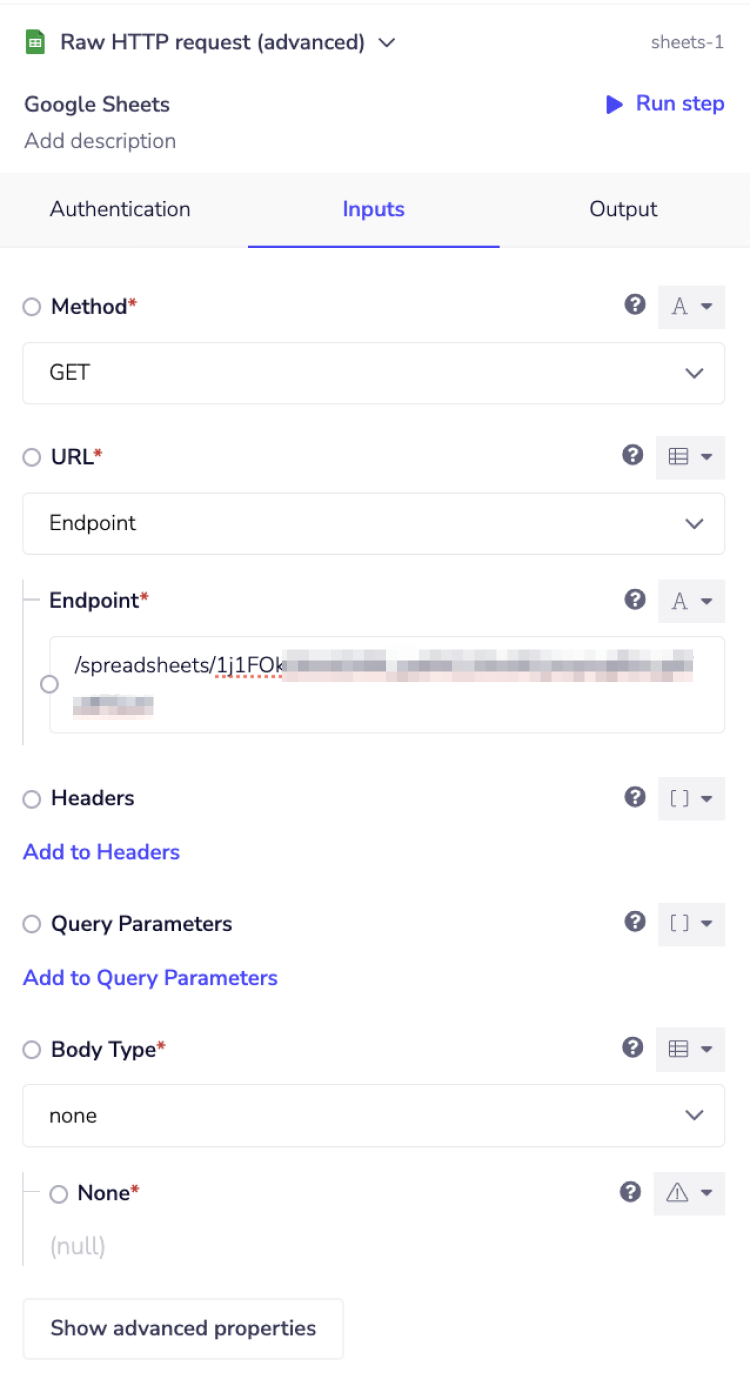Screen dimensions: 750x1376
Task: Open the warning type selector beside None
Action: tap(690, 1193)
